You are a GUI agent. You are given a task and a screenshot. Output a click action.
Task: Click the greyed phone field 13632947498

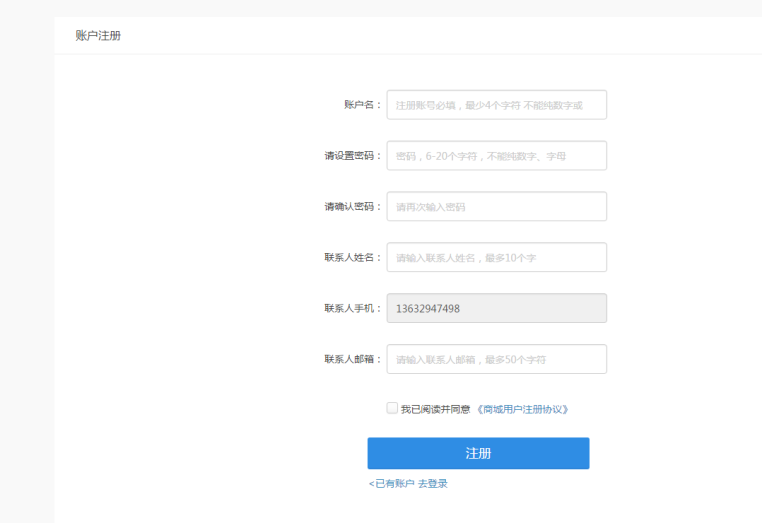(x=496, y=309)
